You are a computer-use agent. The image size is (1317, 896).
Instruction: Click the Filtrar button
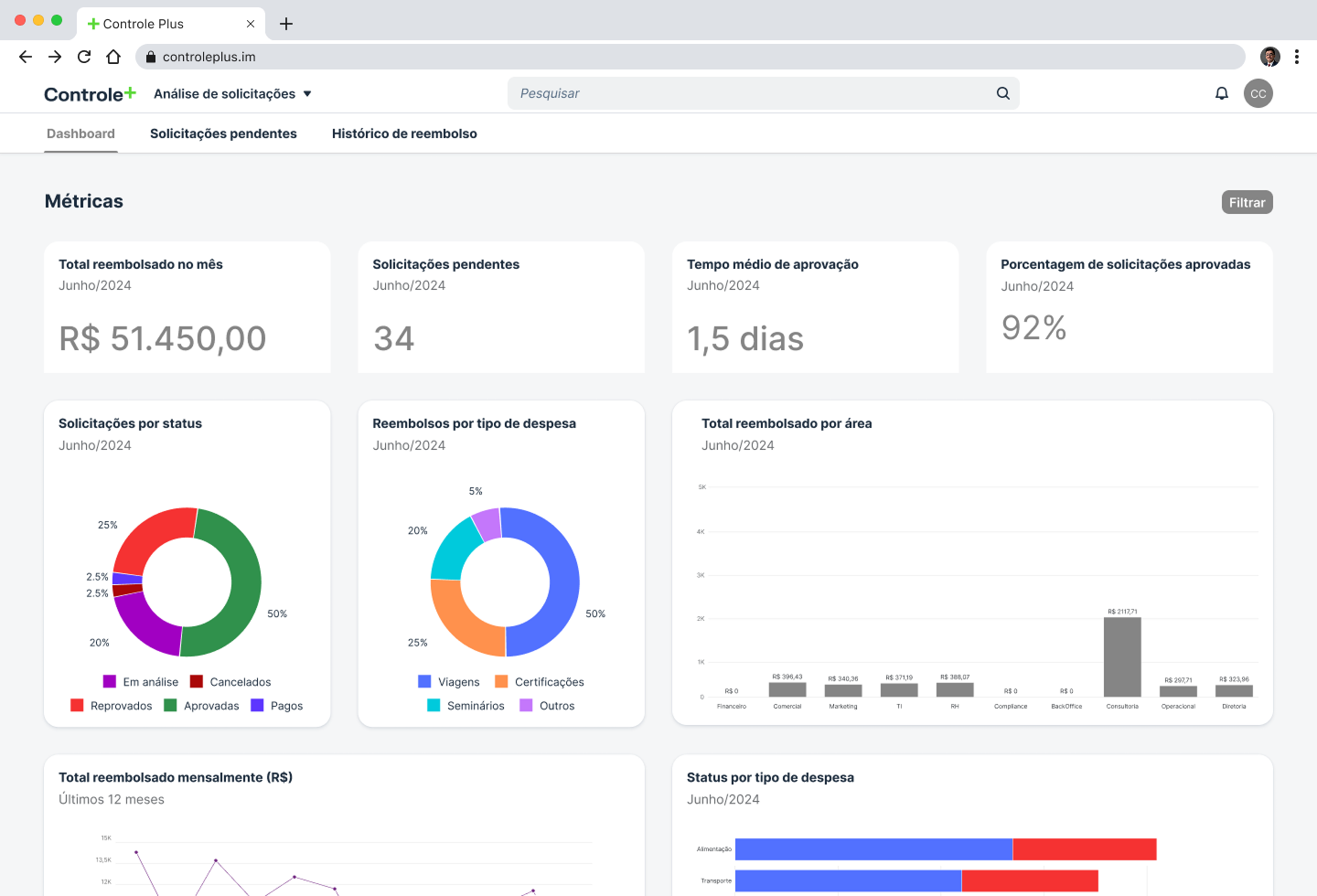click(1247, 202)
